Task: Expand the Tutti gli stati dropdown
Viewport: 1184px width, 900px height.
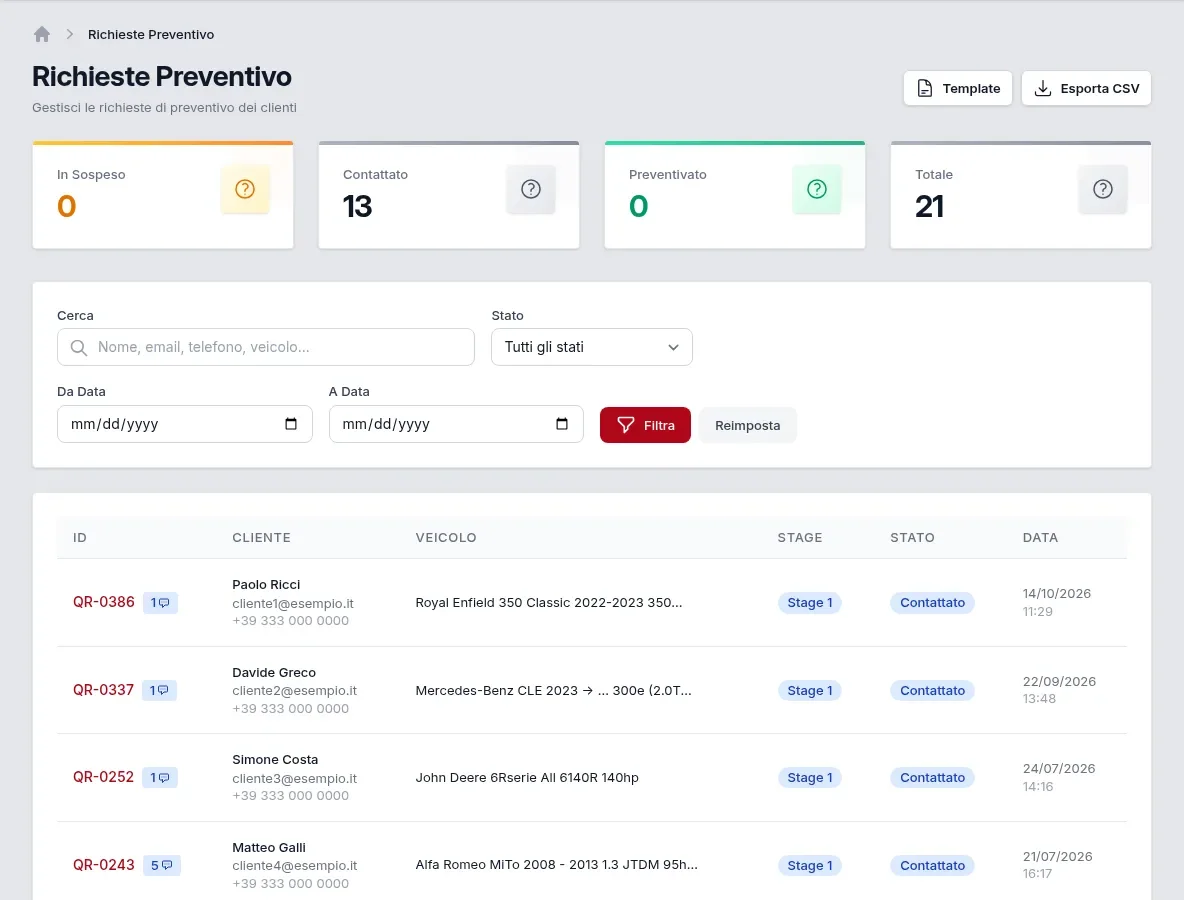Action: 592,347
